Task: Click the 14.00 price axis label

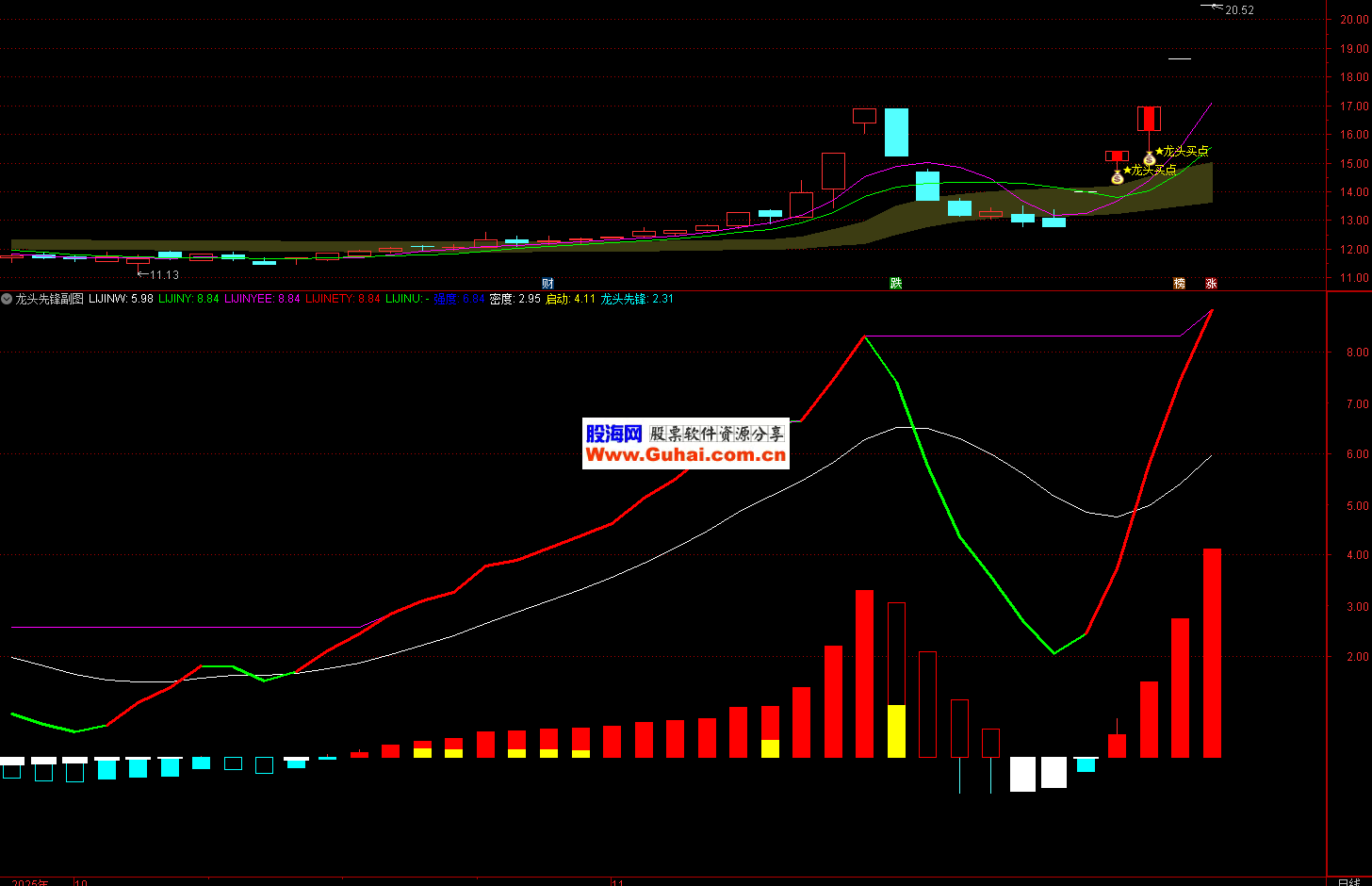Action: [1355, 192]
